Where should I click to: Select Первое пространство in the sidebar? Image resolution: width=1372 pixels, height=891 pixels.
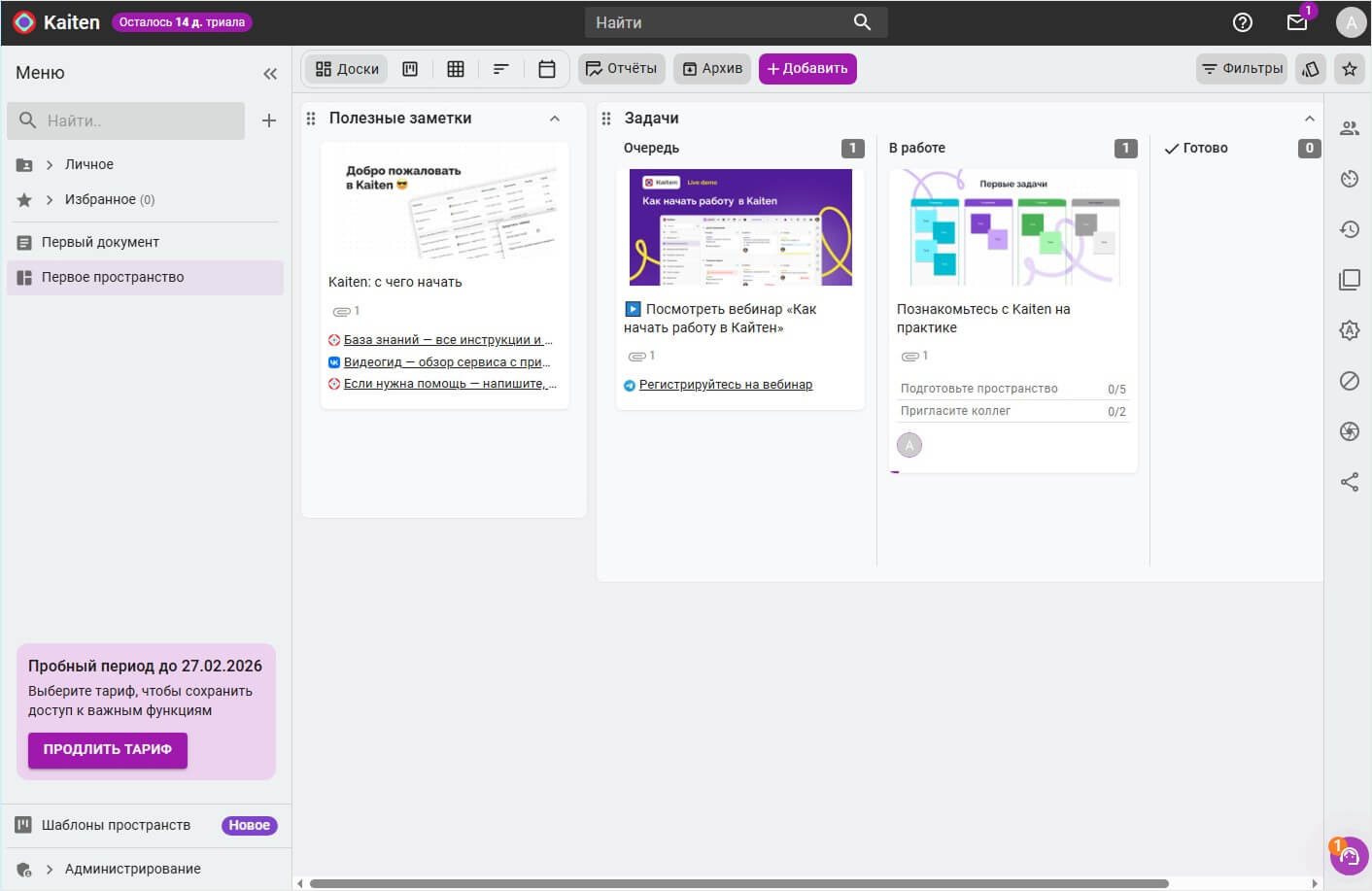click(145, 277)
